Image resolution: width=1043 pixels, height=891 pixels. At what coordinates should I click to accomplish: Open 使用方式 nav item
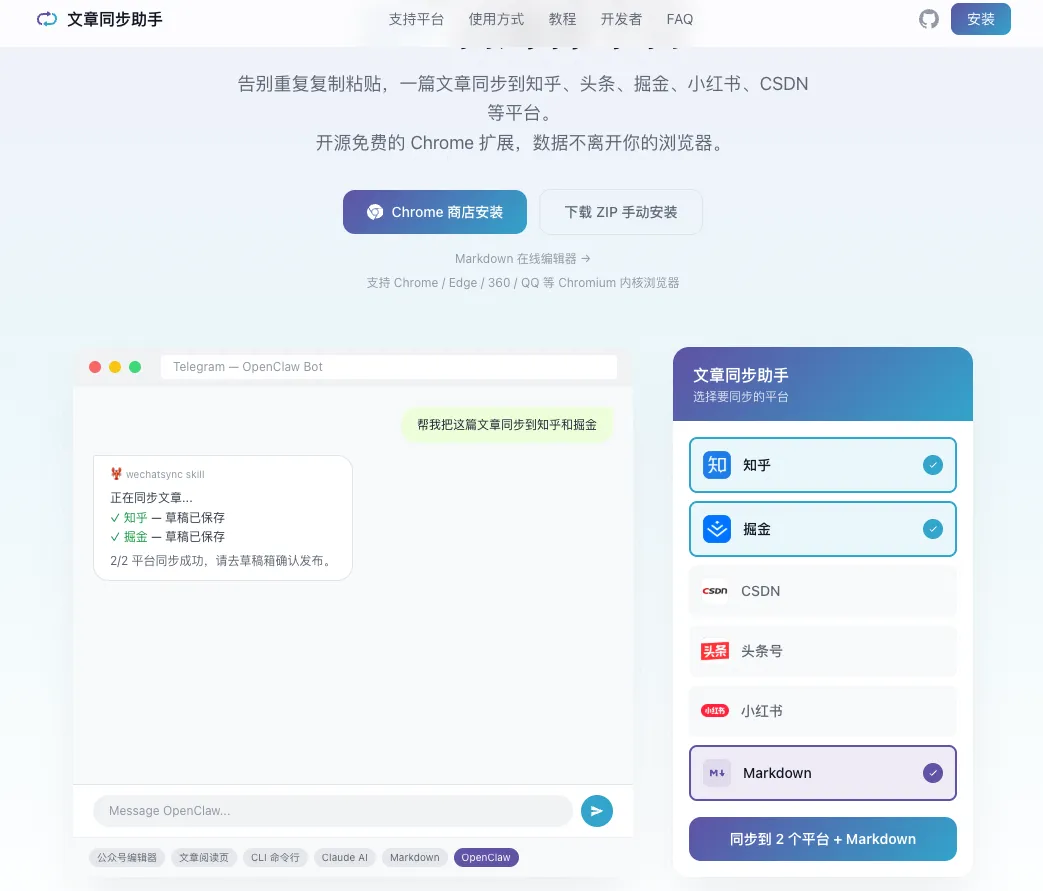tap(496, 19)
